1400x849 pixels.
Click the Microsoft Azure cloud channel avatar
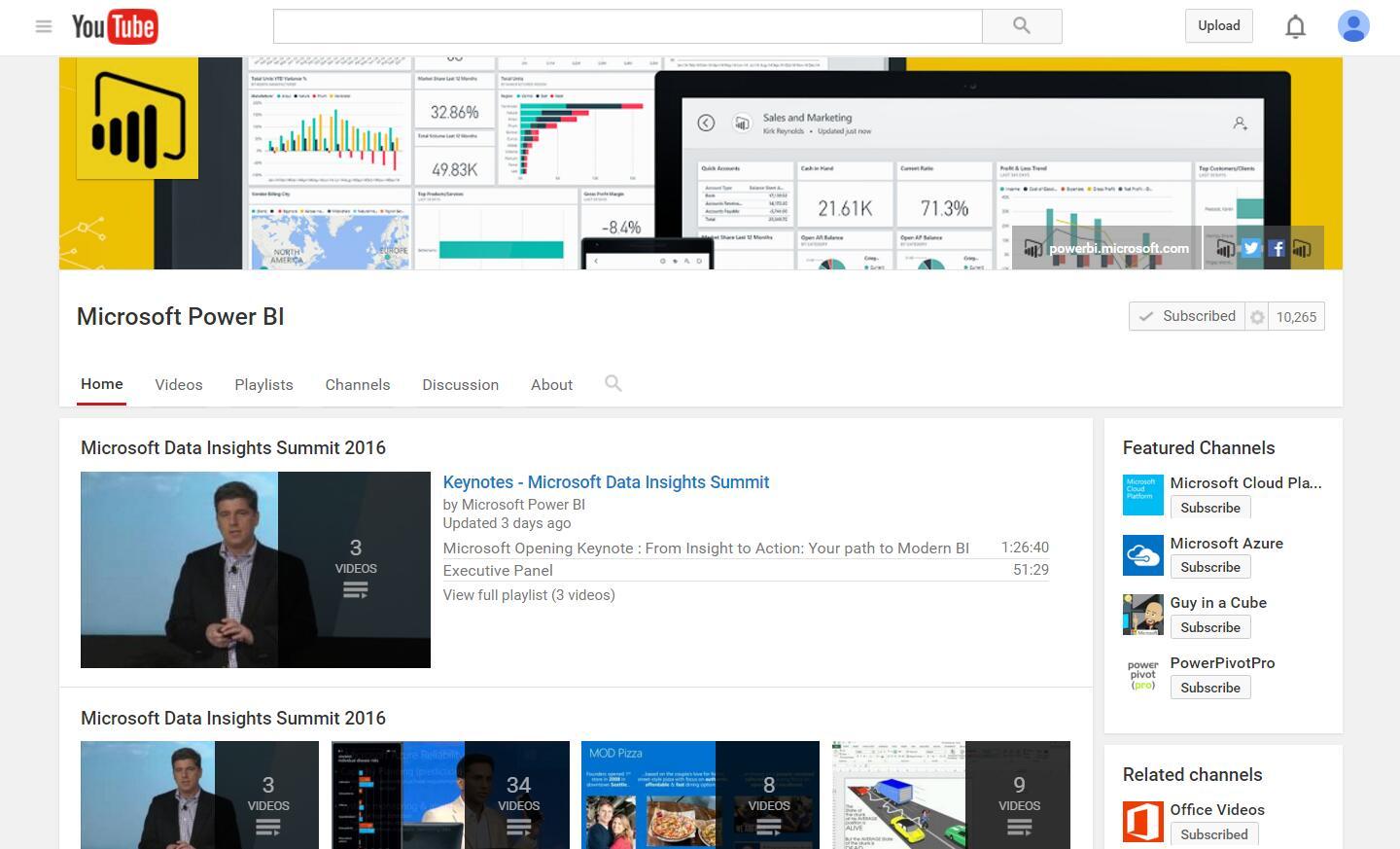[1142, 554]
